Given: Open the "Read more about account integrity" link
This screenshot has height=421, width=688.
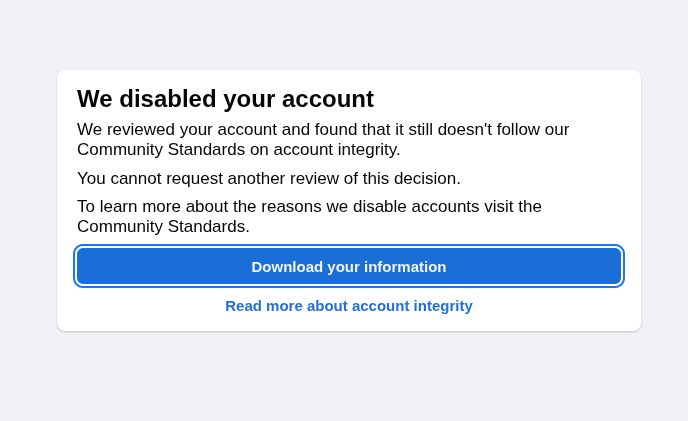Looking at the screenshot, I should coord(348,306).
